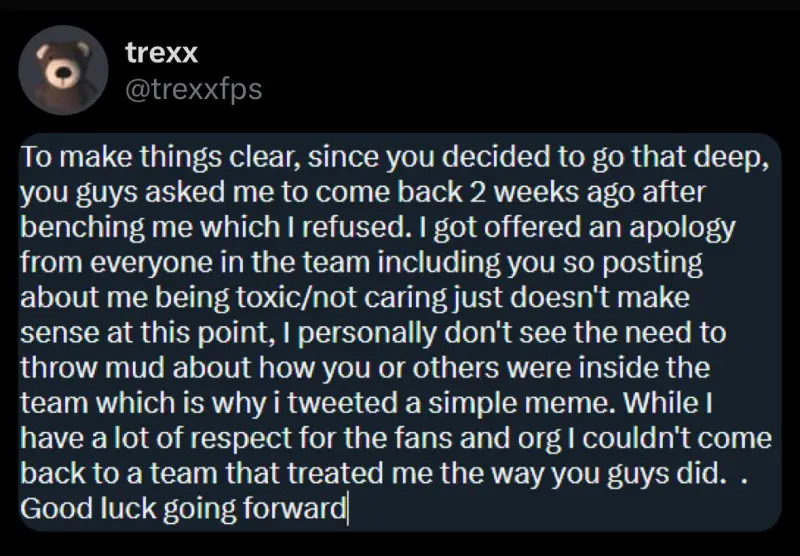This screenshot has width=800, height=556.
Task: Click on the word 'refused'
Action: pyautogui.click(x=356, y=227)
